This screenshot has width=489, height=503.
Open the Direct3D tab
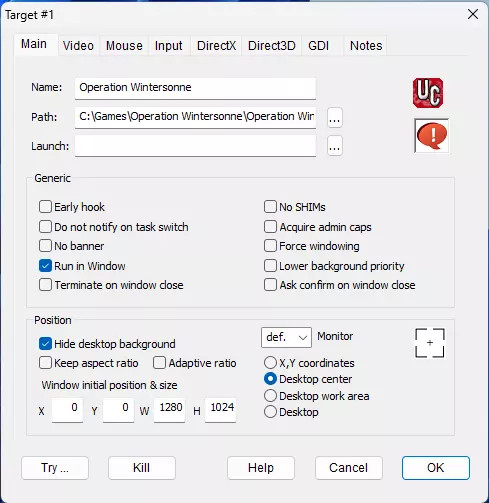[x=272, y=46]
